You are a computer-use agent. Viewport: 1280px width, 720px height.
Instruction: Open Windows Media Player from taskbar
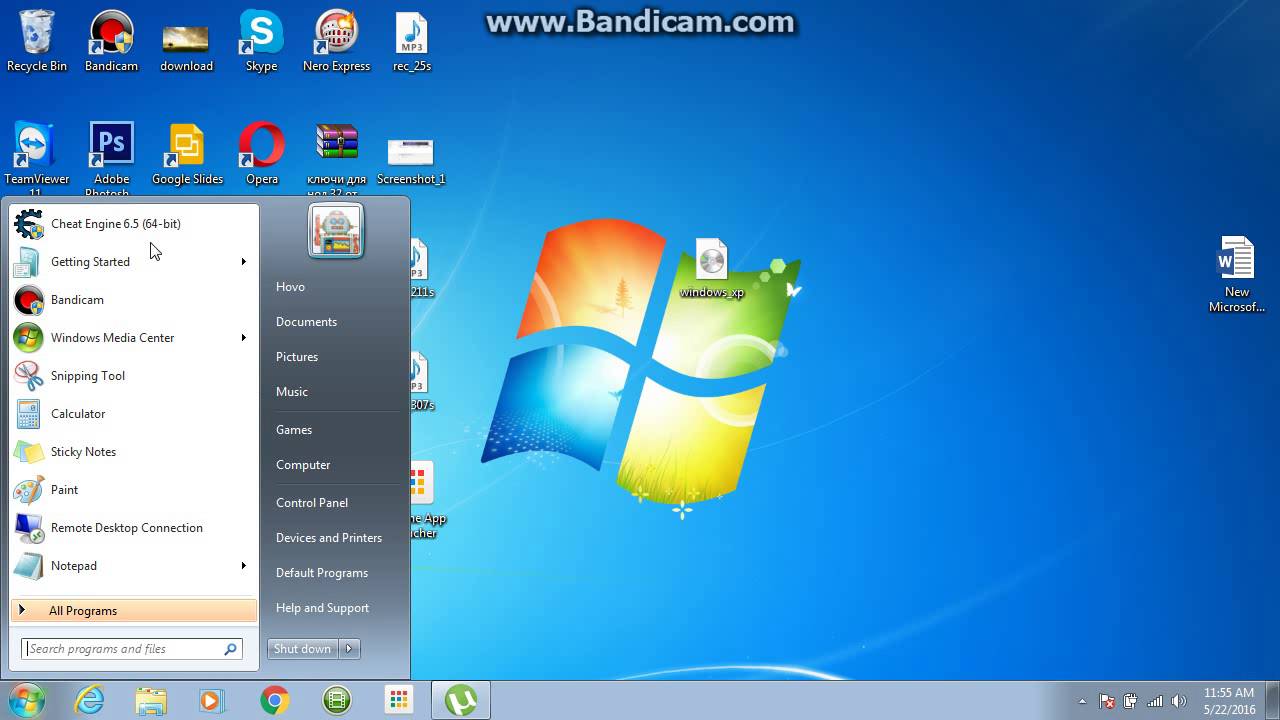(x=213, y=701)
